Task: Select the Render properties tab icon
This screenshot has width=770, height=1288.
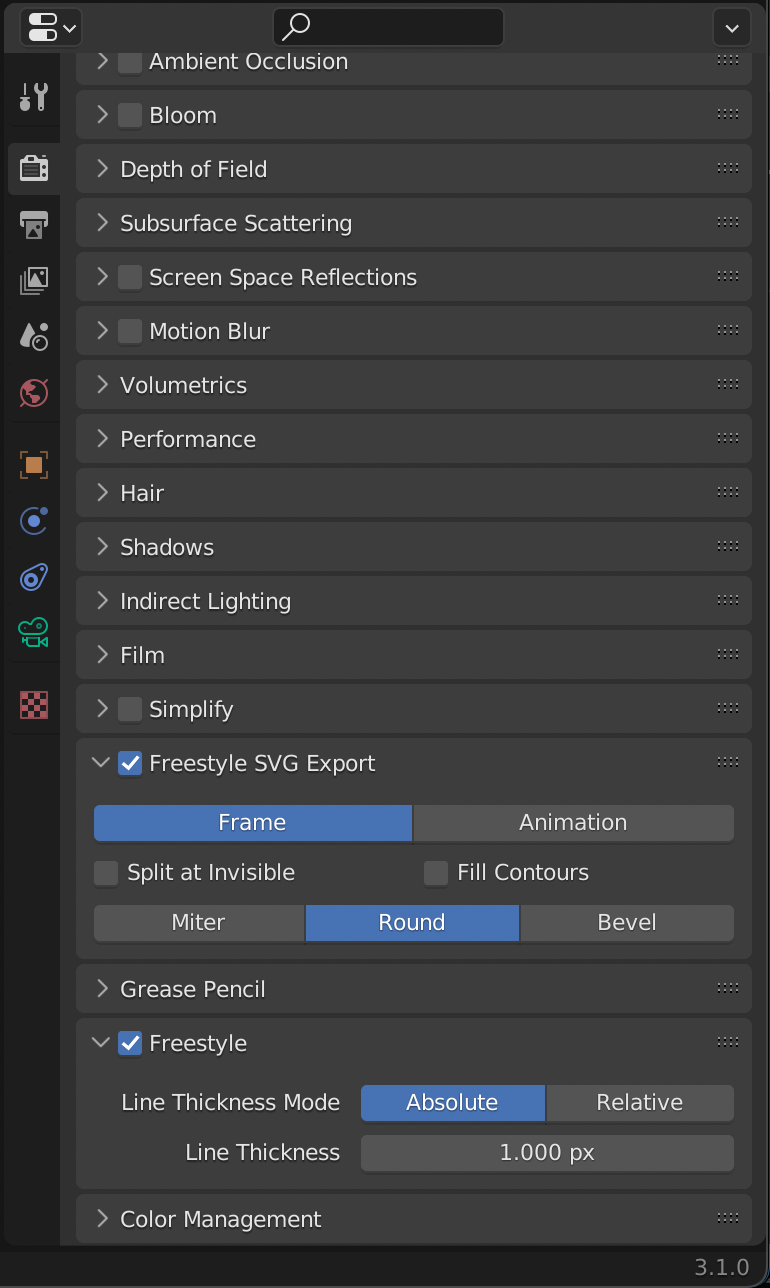Action: click(34, 168)
